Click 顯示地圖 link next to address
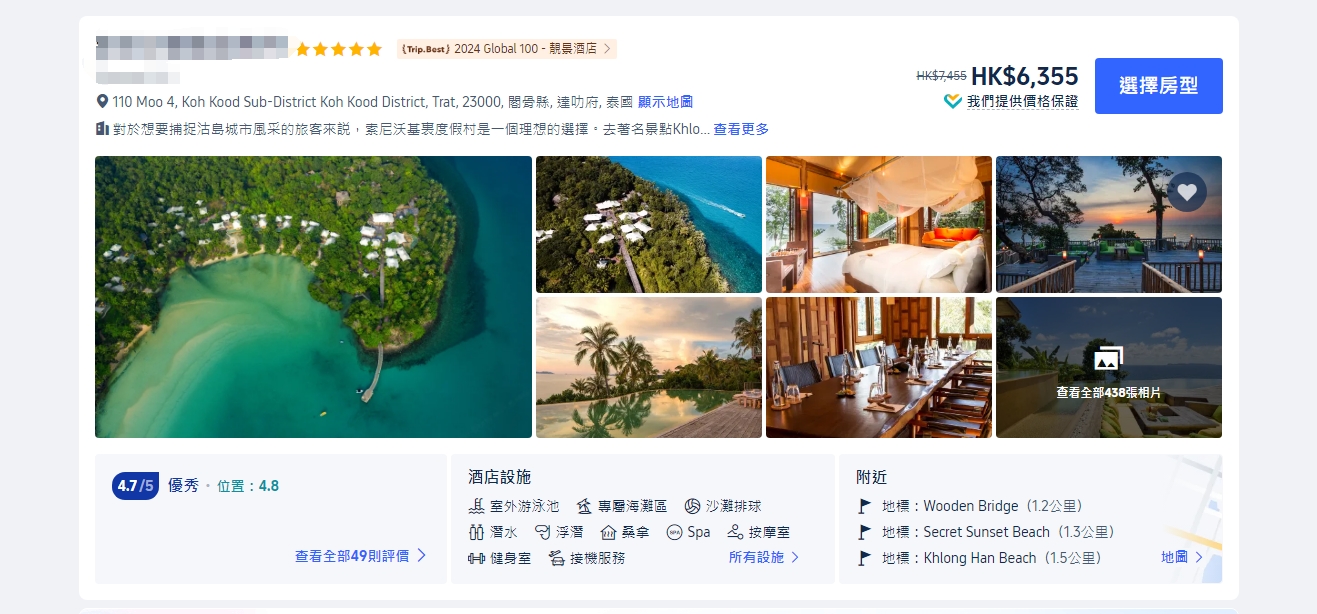 665,102
